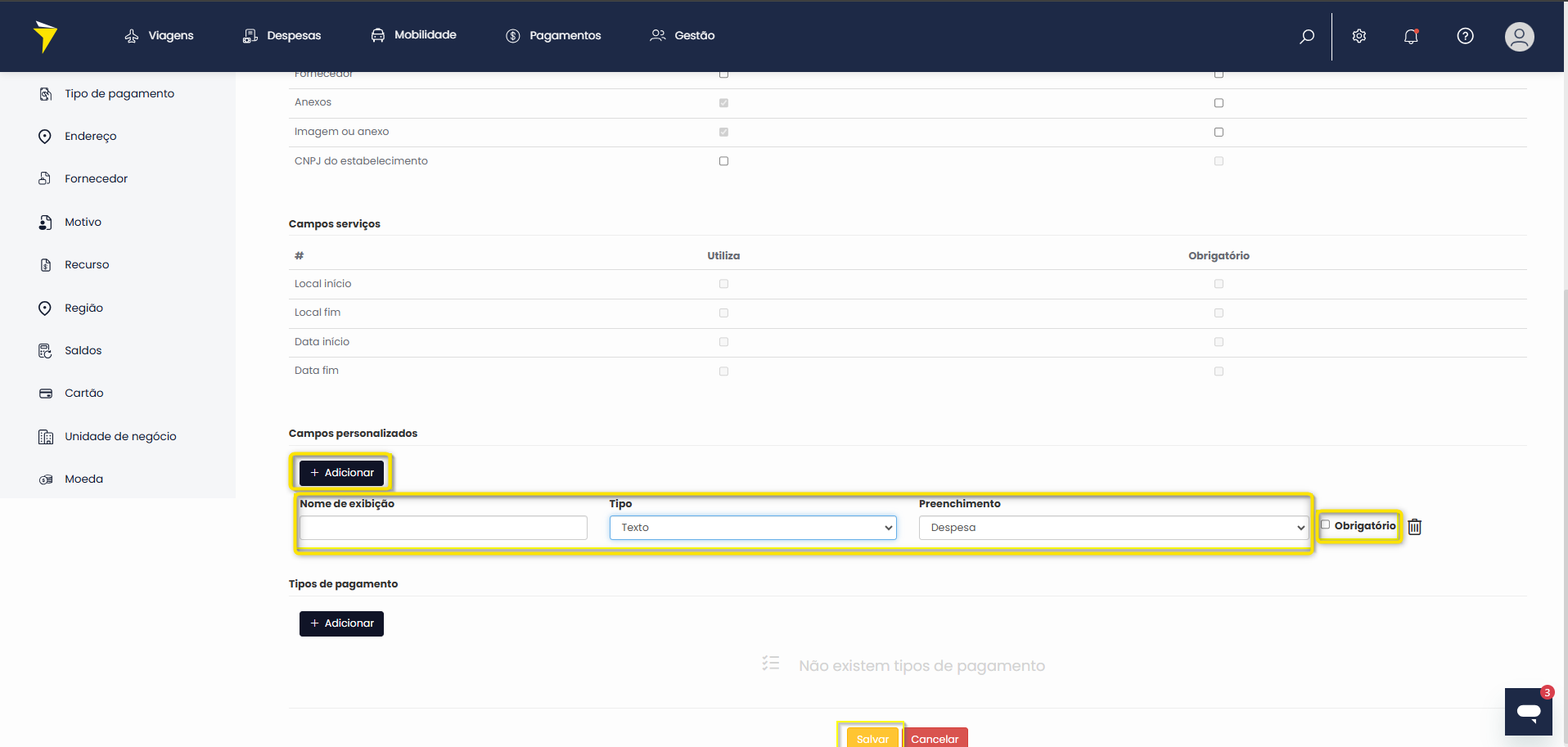This screenshot has width=1568, height=747.
Task: Click the car icon beside Mobilidade
Action: point(378,35)
